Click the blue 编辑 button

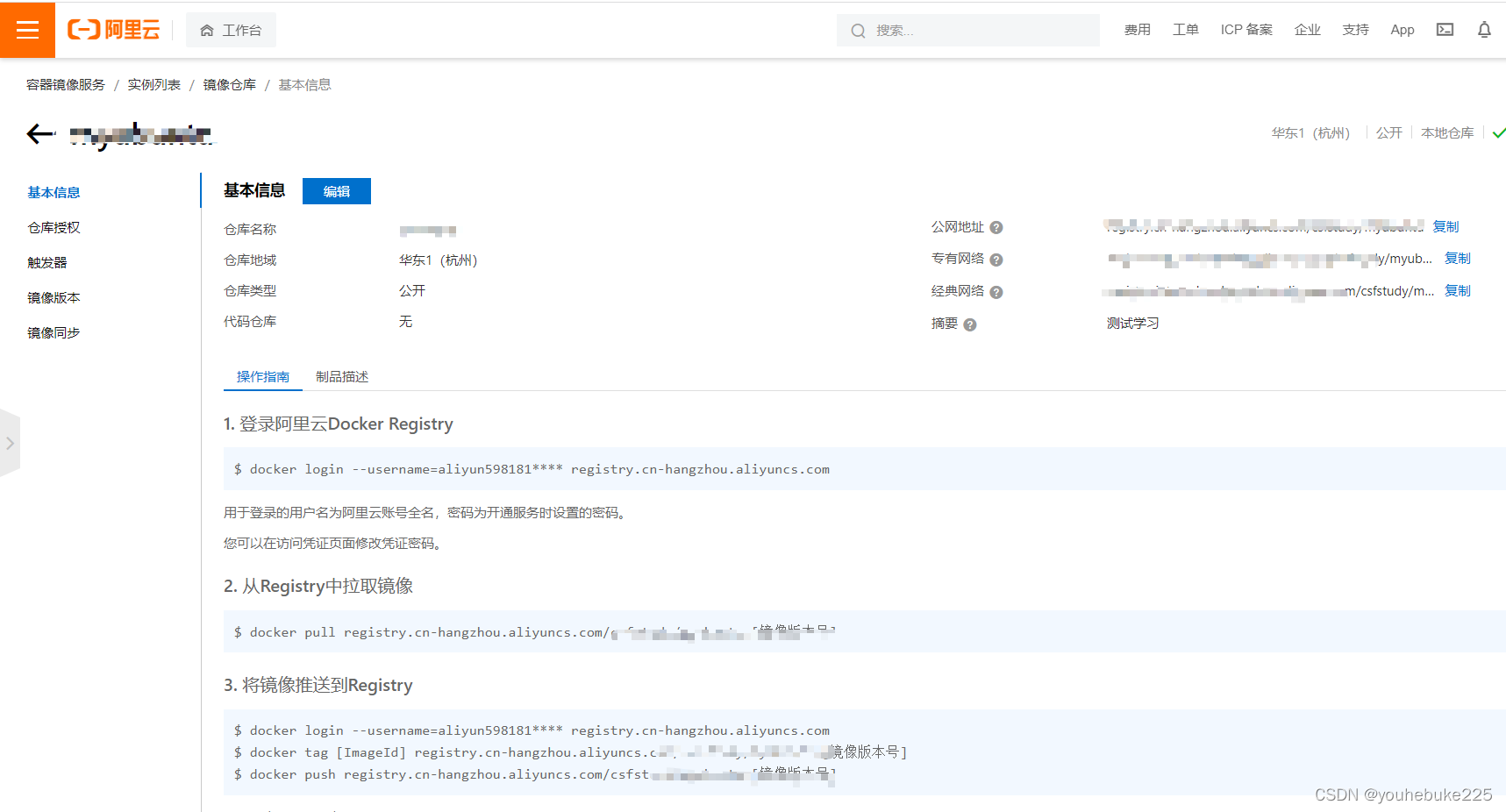pyautogui.click(x=337, y=191)
